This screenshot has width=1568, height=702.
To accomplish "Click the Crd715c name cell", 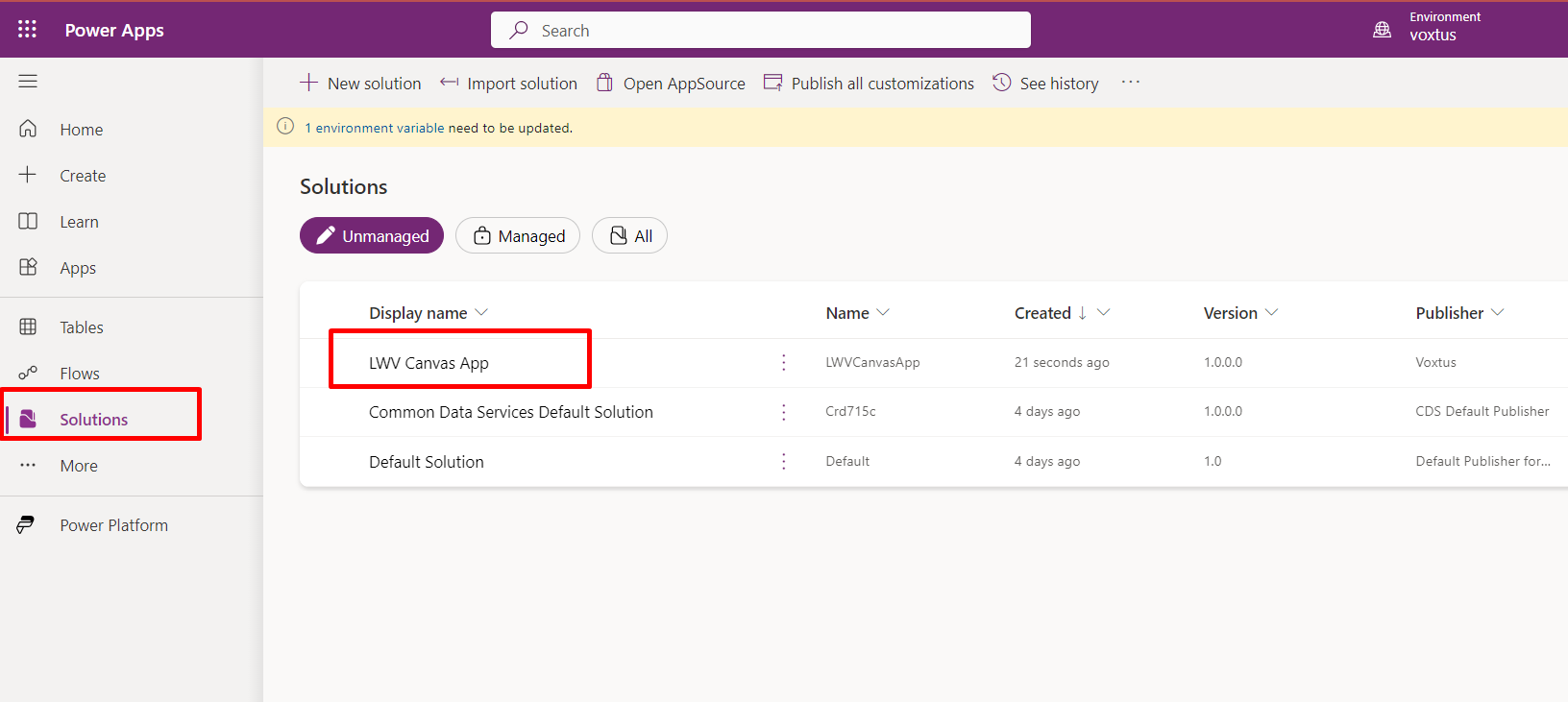I will (x=850, y=411).
